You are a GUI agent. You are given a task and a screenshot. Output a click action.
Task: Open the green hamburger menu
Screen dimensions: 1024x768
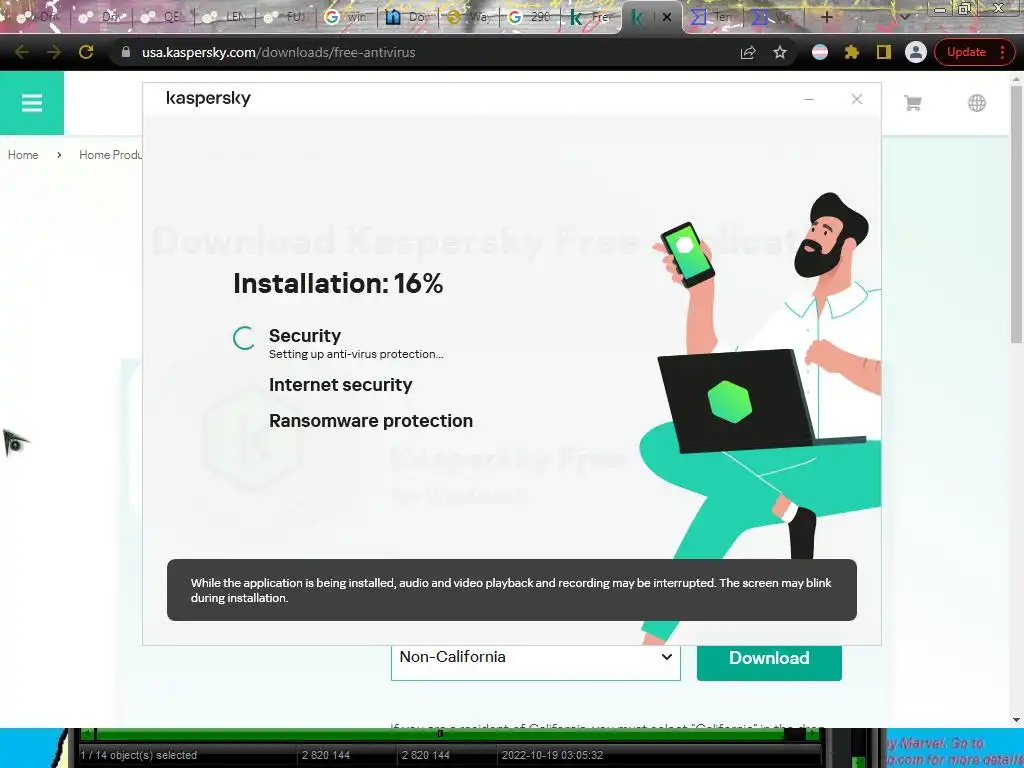click(31, 103)
